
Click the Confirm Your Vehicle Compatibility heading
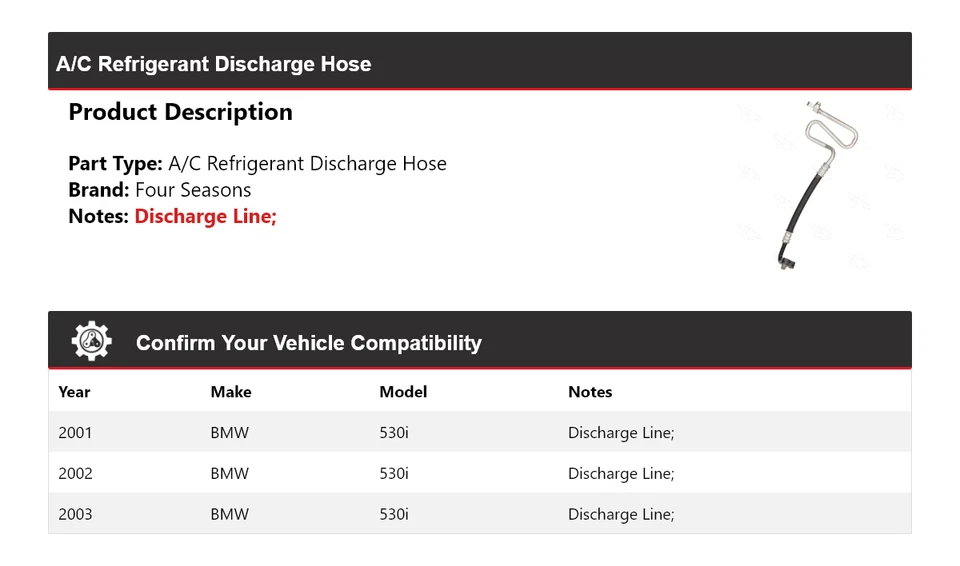coord(308,343)
